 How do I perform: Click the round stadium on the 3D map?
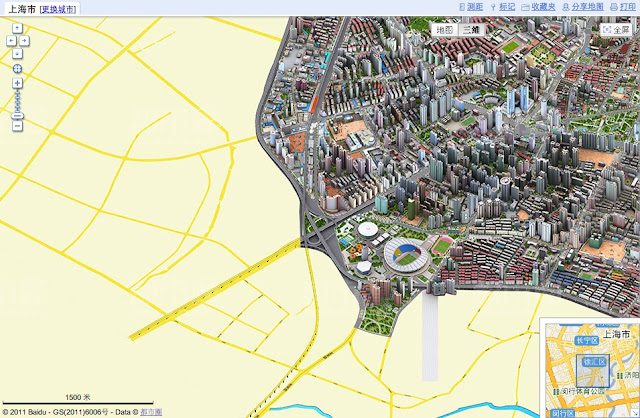406,256
